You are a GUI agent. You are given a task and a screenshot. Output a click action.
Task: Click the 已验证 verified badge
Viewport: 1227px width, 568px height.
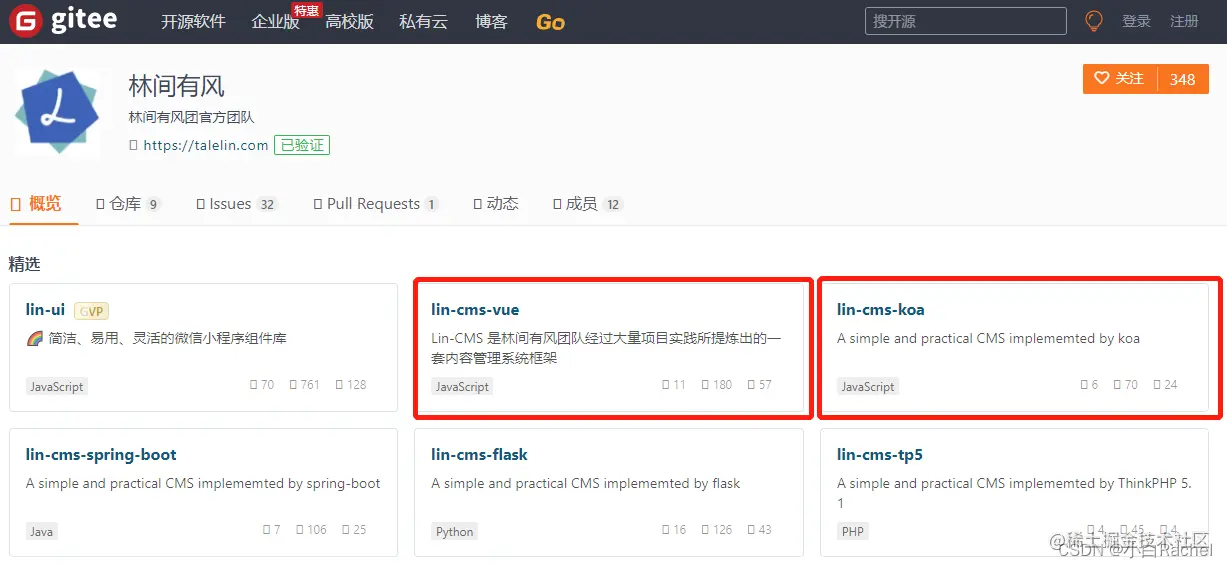point(302,145)
